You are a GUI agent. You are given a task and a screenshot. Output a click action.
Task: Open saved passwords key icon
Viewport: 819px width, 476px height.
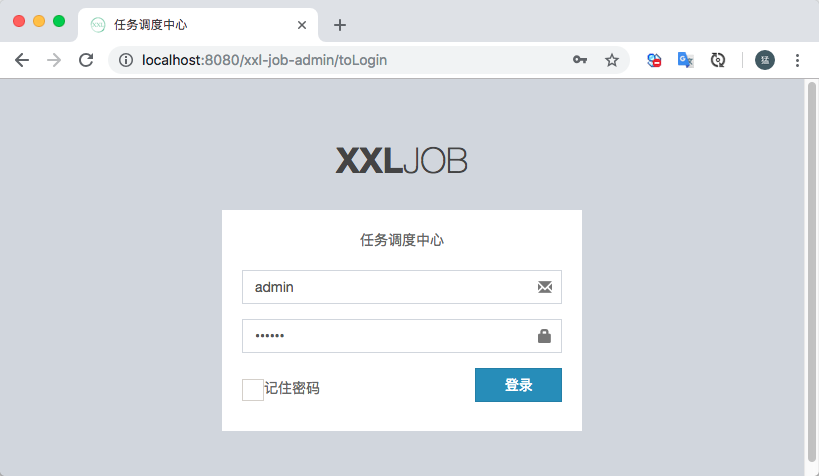tap(580, 60)
